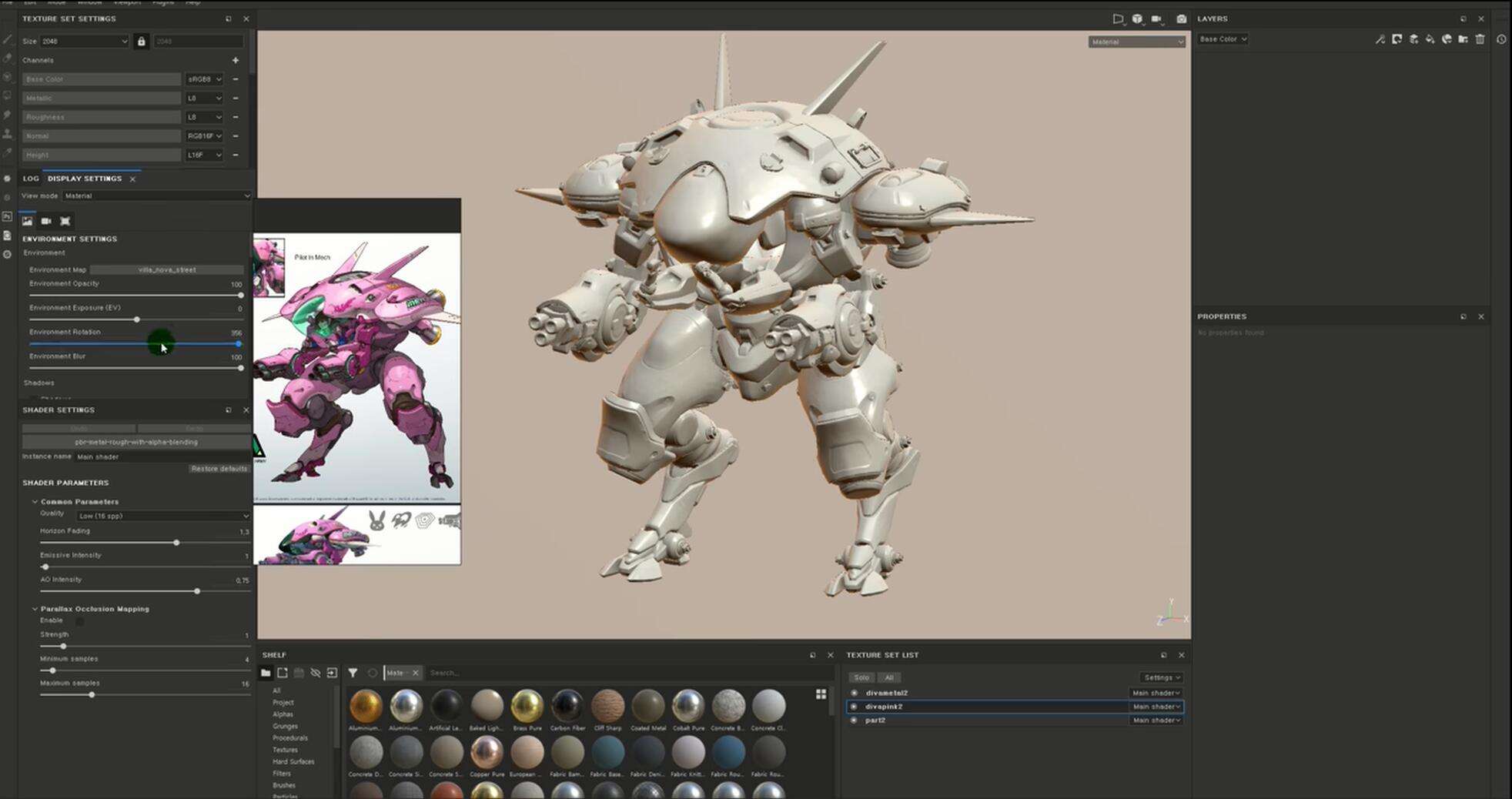The width and height of the screenshot is (1512, 799).
Task: Remove the Base Color channel
Action: coord(236,79)
